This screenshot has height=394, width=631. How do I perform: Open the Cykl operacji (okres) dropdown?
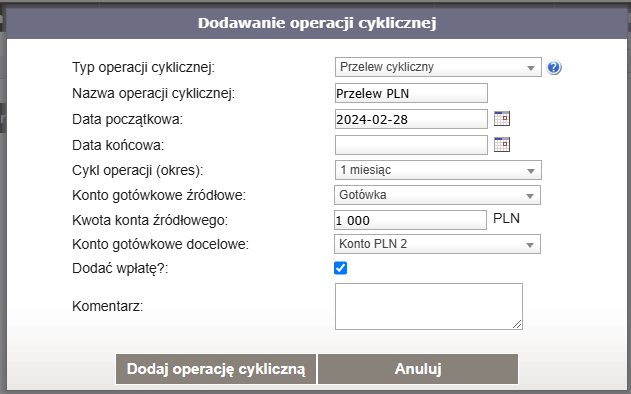[x=438, y=170]
